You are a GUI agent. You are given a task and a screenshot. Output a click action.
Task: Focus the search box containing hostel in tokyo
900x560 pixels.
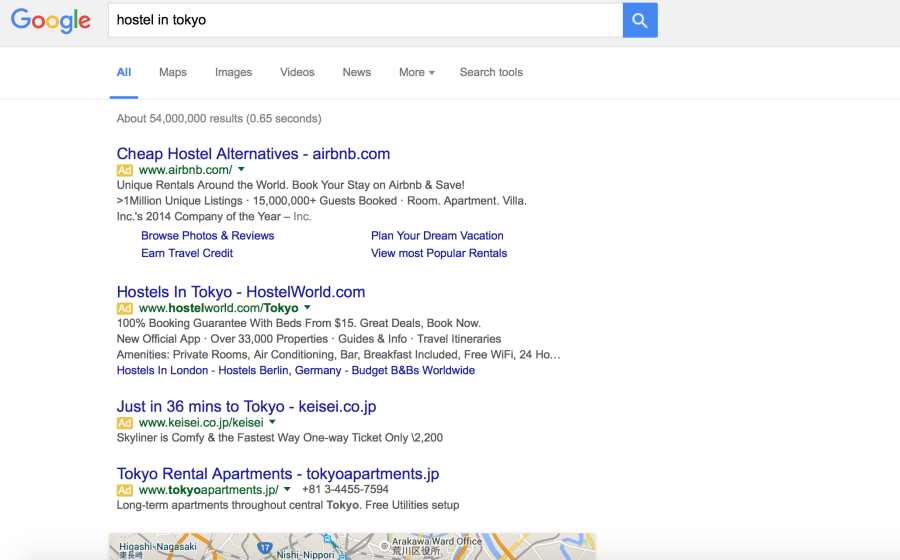(x=366, y=21)
